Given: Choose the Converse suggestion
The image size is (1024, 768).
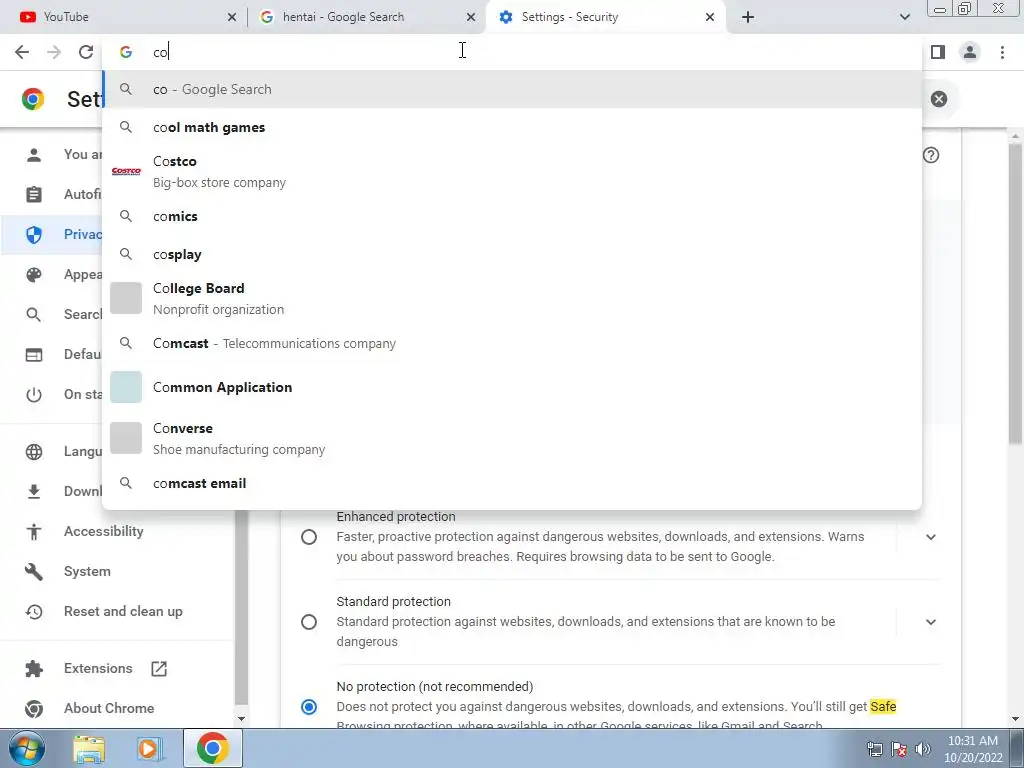Looking at the screenshot, I should tap(512, 438).
